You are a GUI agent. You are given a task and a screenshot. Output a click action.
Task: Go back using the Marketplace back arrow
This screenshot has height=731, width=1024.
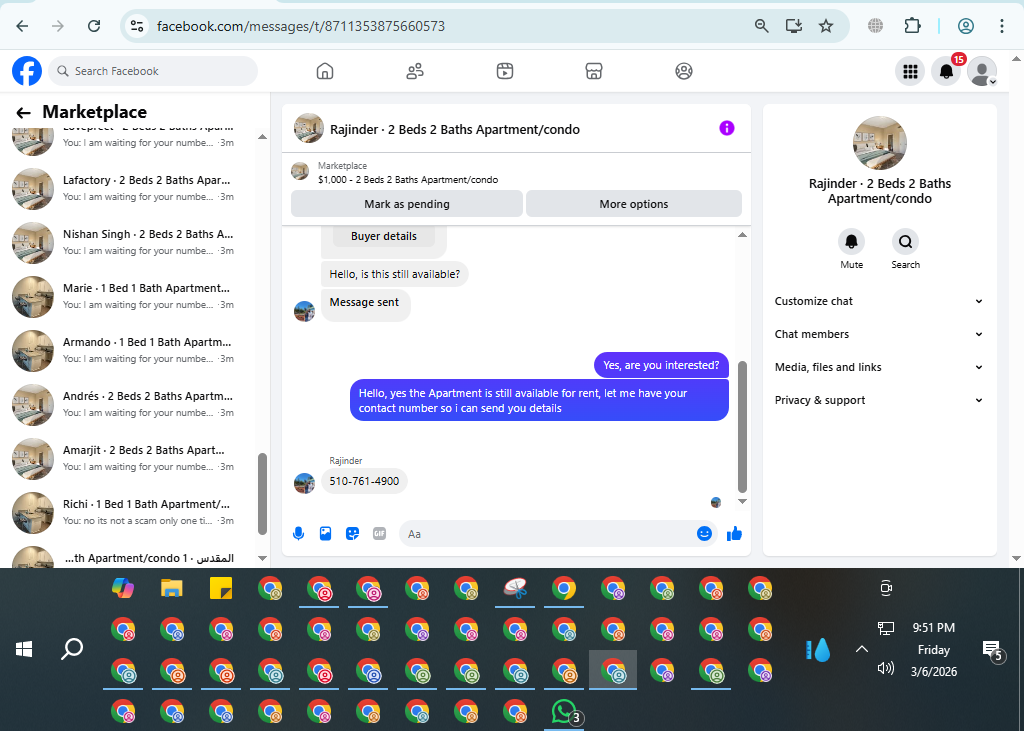(24, 113)
